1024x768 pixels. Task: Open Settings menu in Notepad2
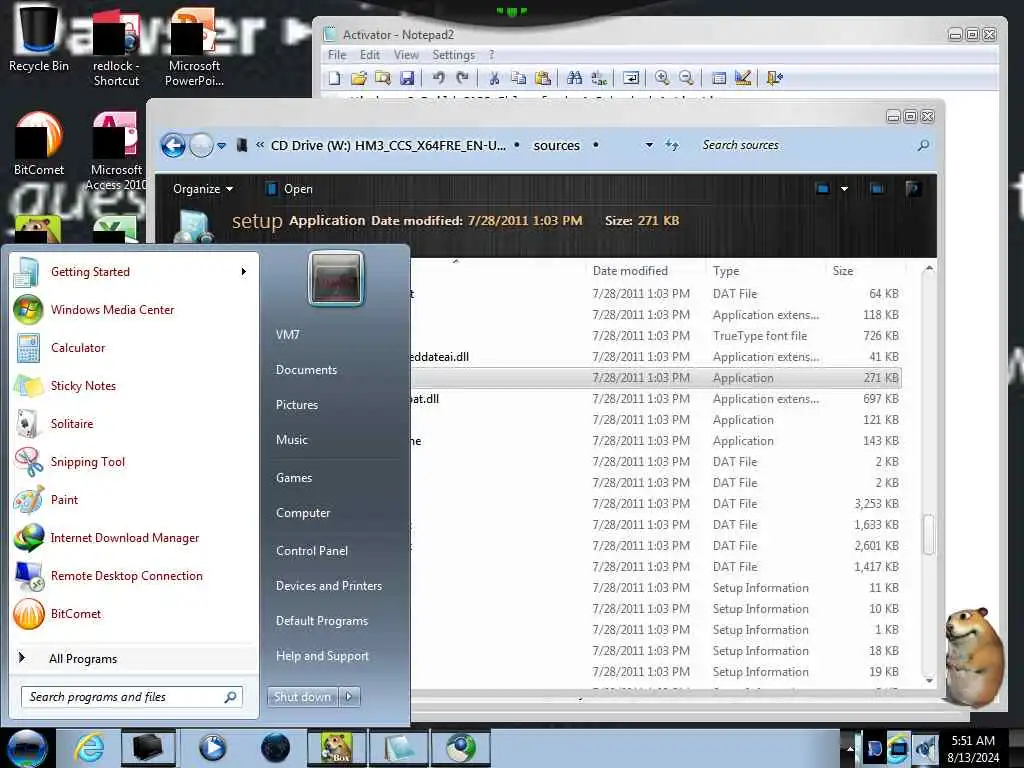click(453, 55)
